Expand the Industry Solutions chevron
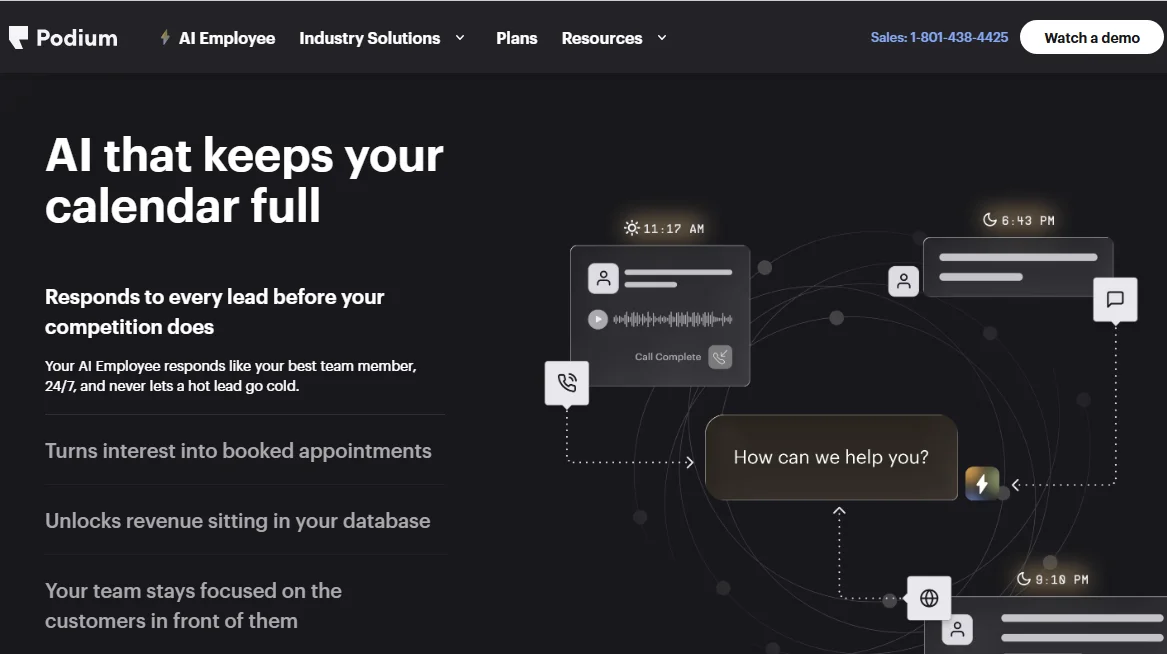The image size is (1167, 654). coord(460,38)
